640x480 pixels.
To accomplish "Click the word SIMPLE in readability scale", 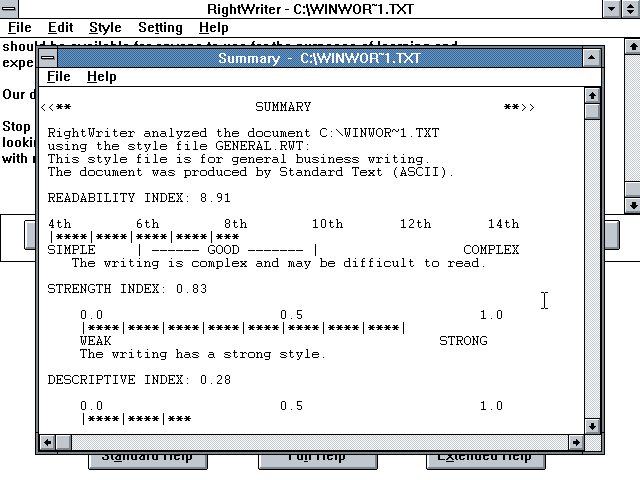I will click(71, 250).
